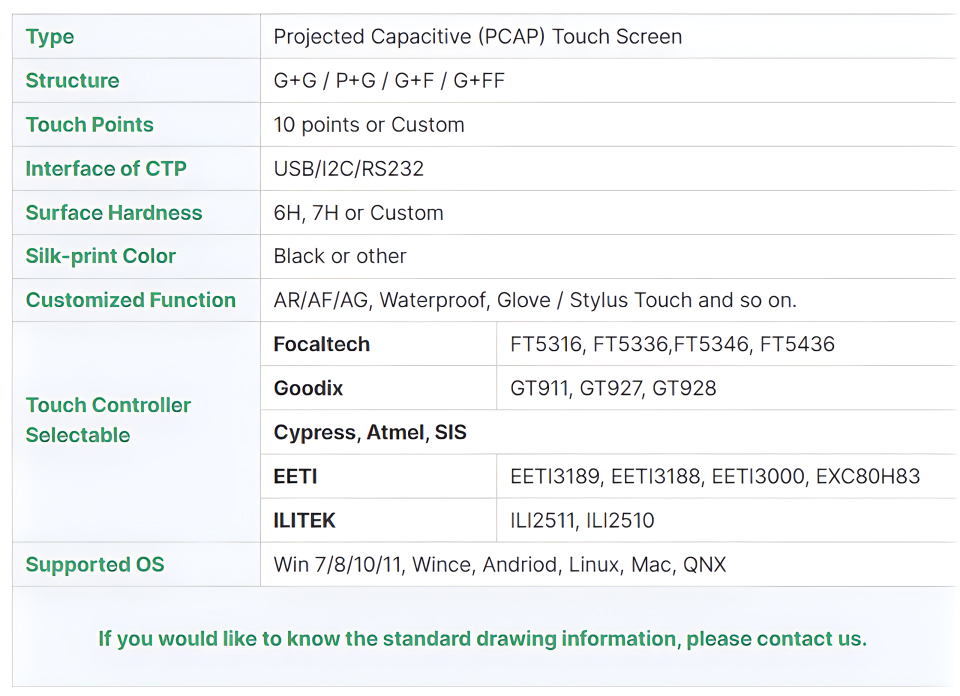Click the "Type" row label
The height and width of the screenshot is (696, 960).
click(50, 37)
